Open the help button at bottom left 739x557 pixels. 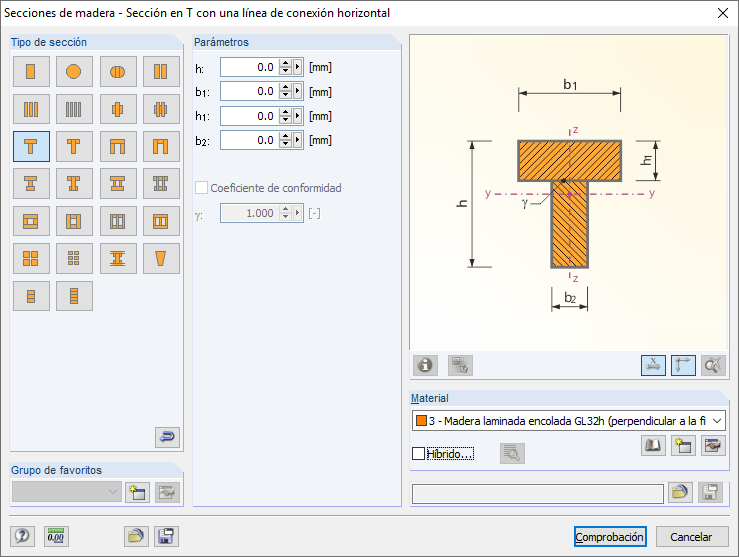[22, 536]
